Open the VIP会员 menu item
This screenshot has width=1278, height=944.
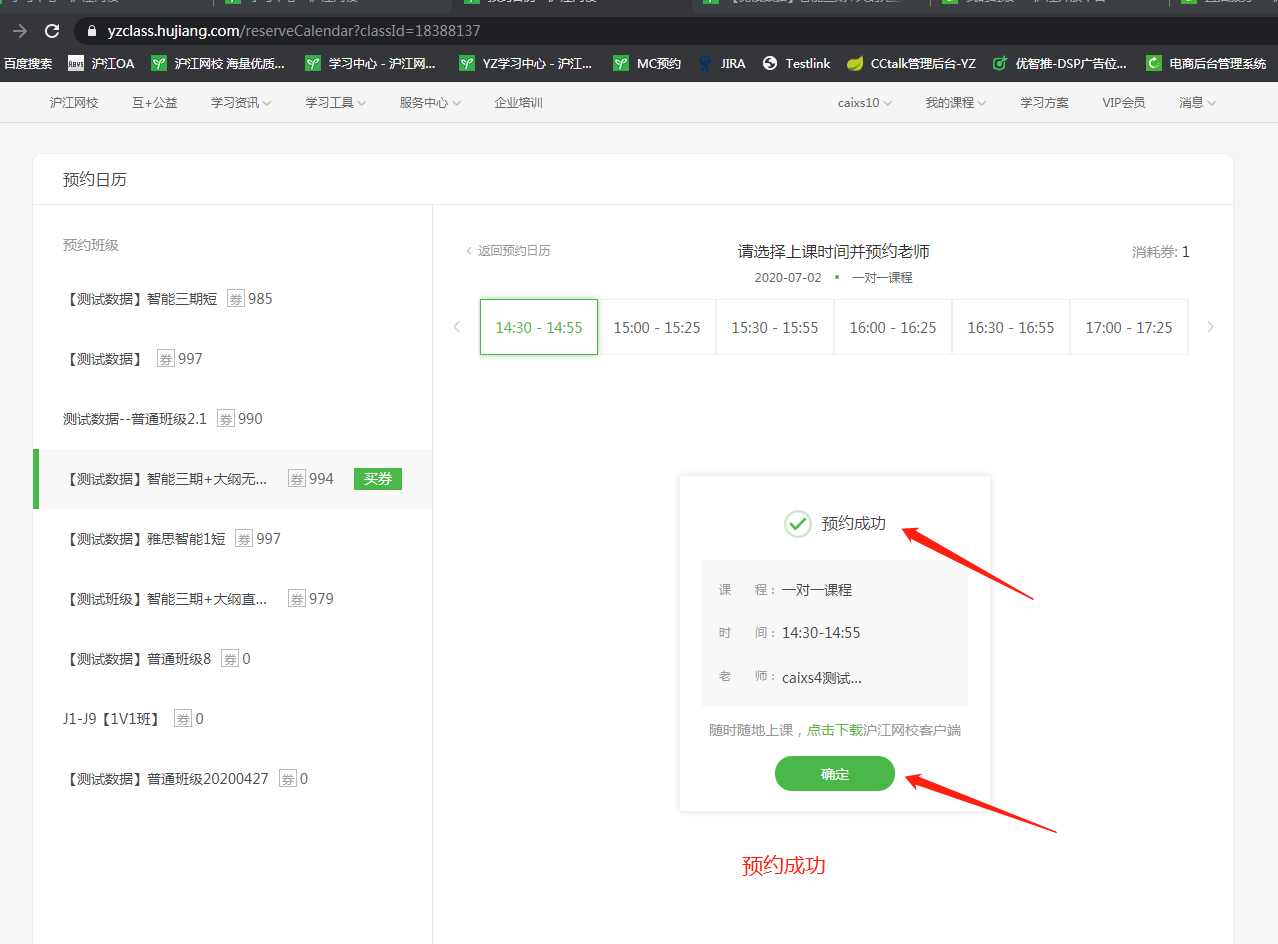pyautogui.click(x=1124, y=102)
